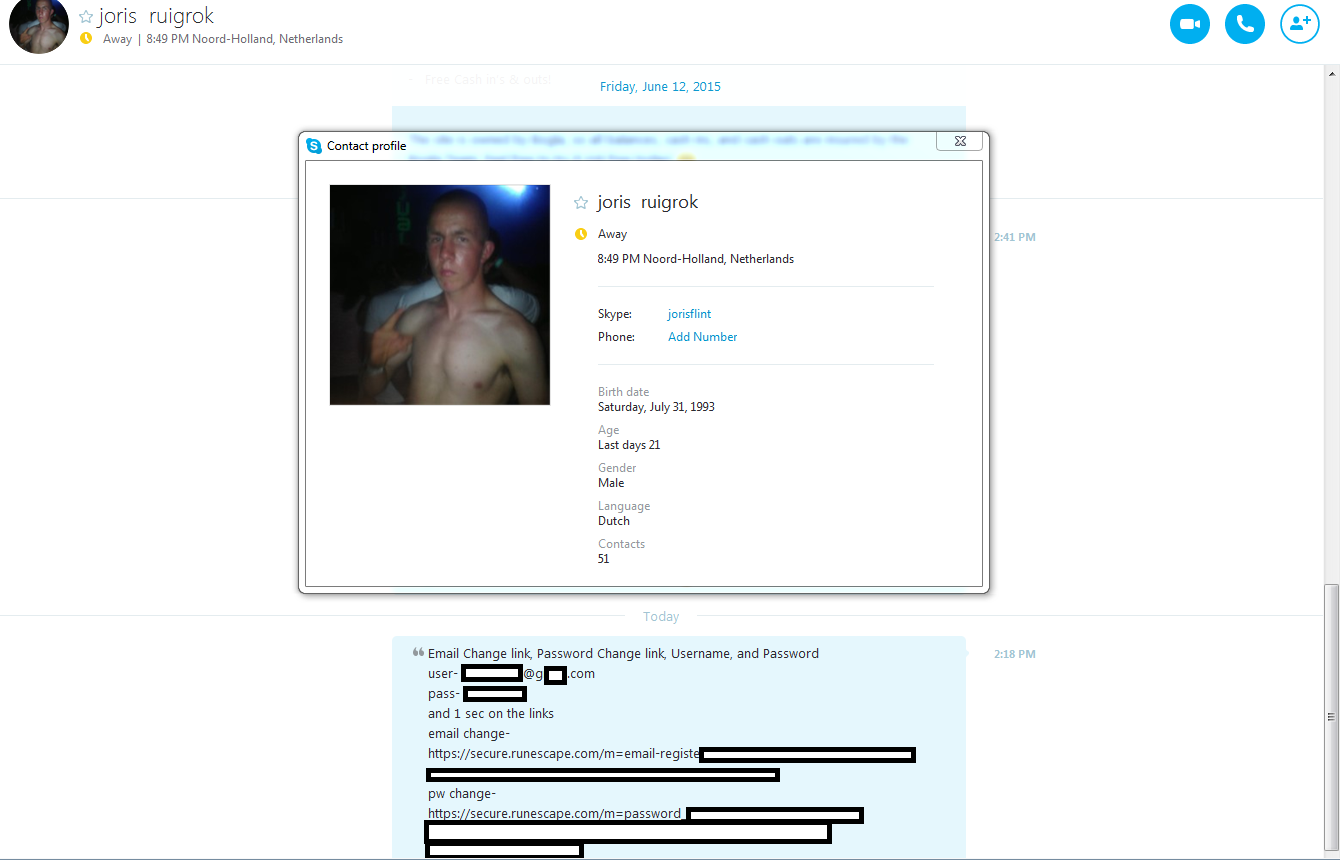This screenshot has height=860, width=1340.
Task: Click the 2:18 PM message timestamp
Action: coord(1014,654)
